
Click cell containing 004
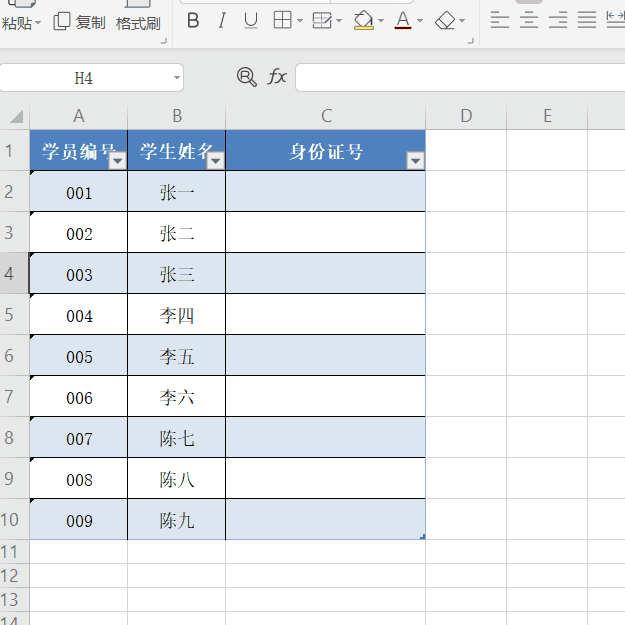[79, 314]
